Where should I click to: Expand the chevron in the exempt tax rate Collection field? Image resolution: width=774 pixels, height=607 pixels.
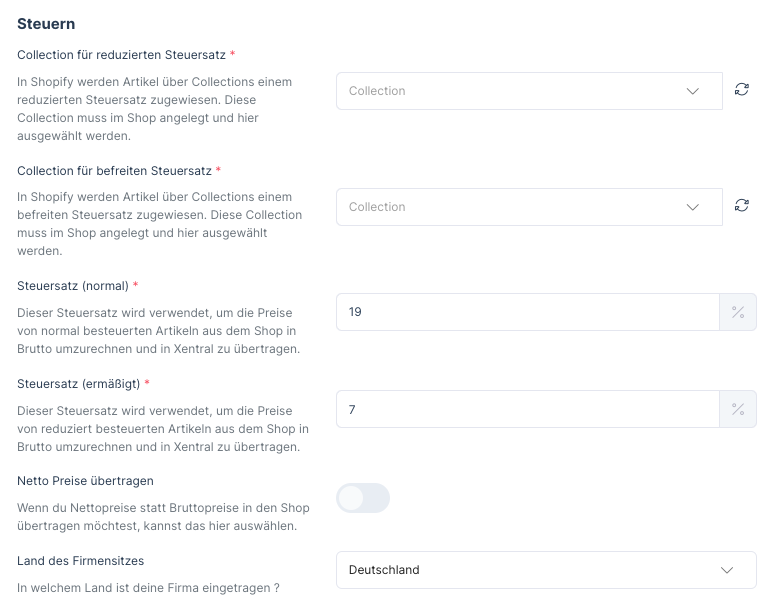coord(693,207)
